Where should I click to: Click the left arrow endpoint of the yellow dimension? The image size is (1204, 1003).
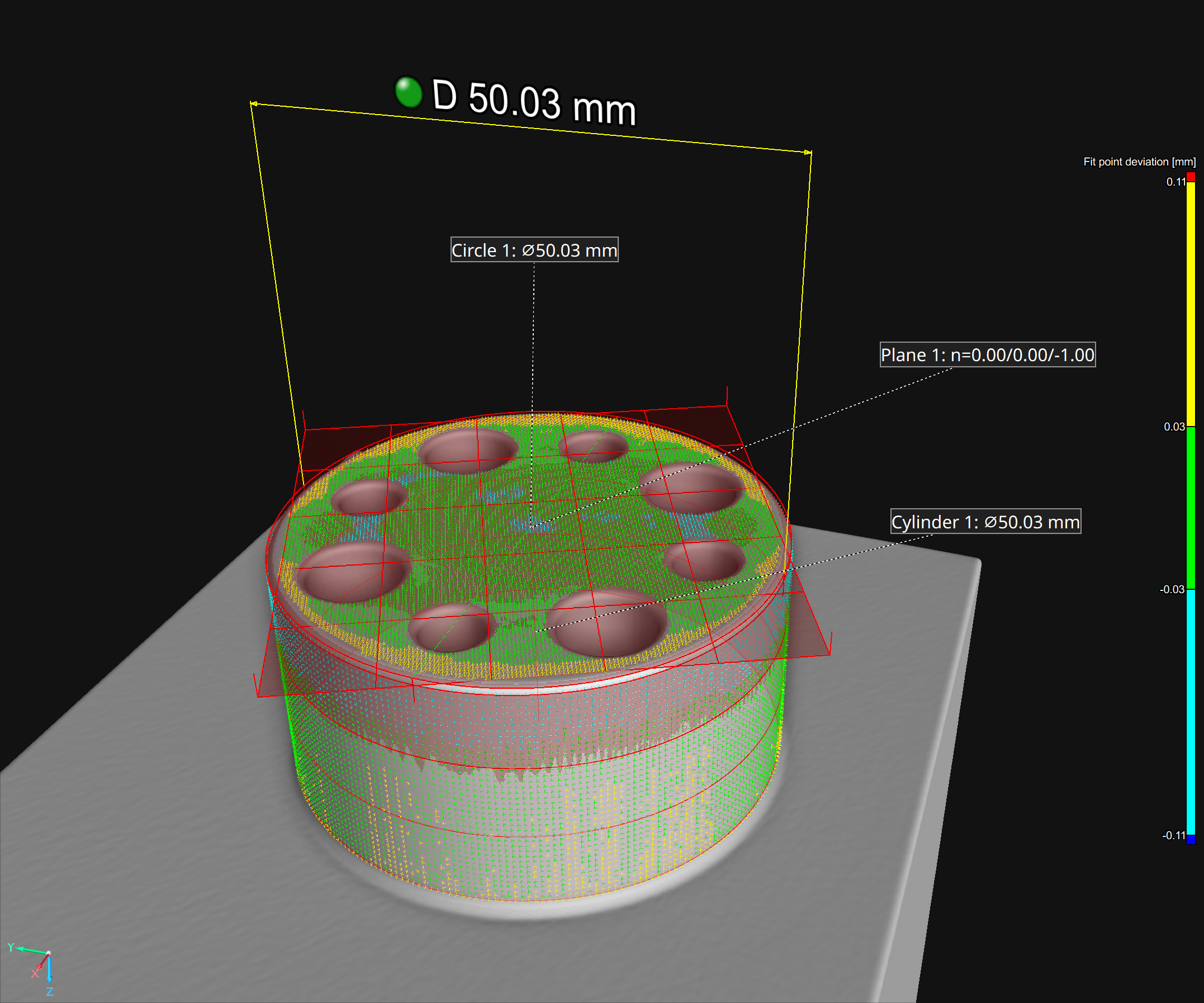[x=253, y=104]
